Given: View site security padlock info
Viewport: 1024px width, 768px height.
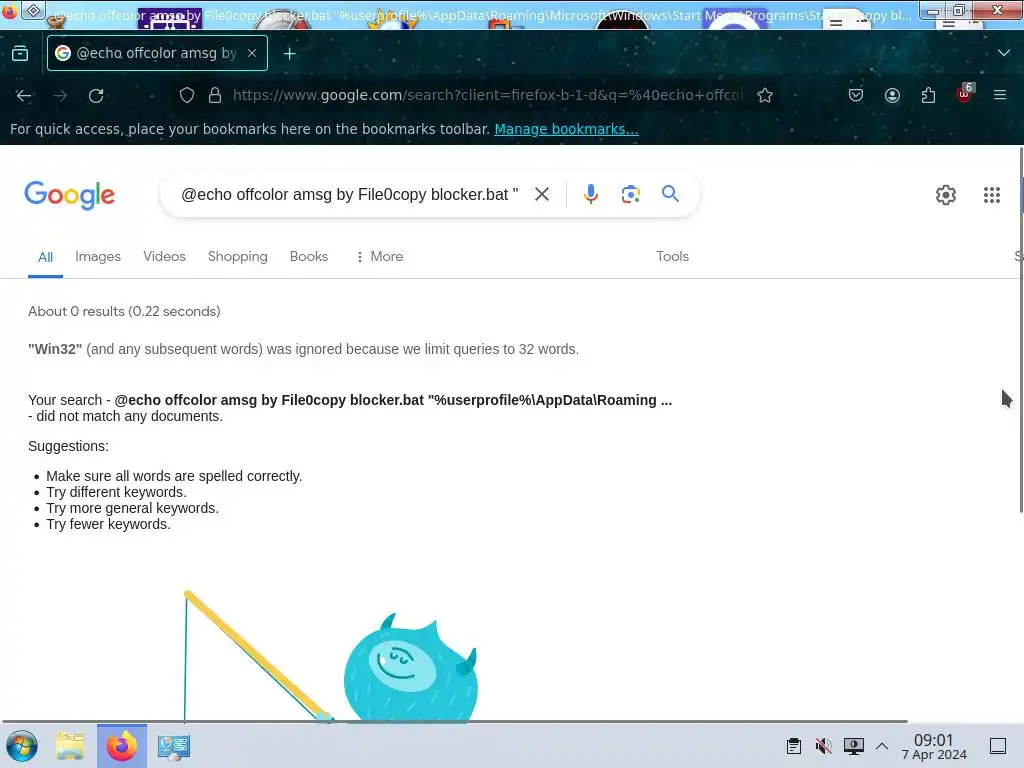Looking at the screenshot, I should click(x=215, y=95).
